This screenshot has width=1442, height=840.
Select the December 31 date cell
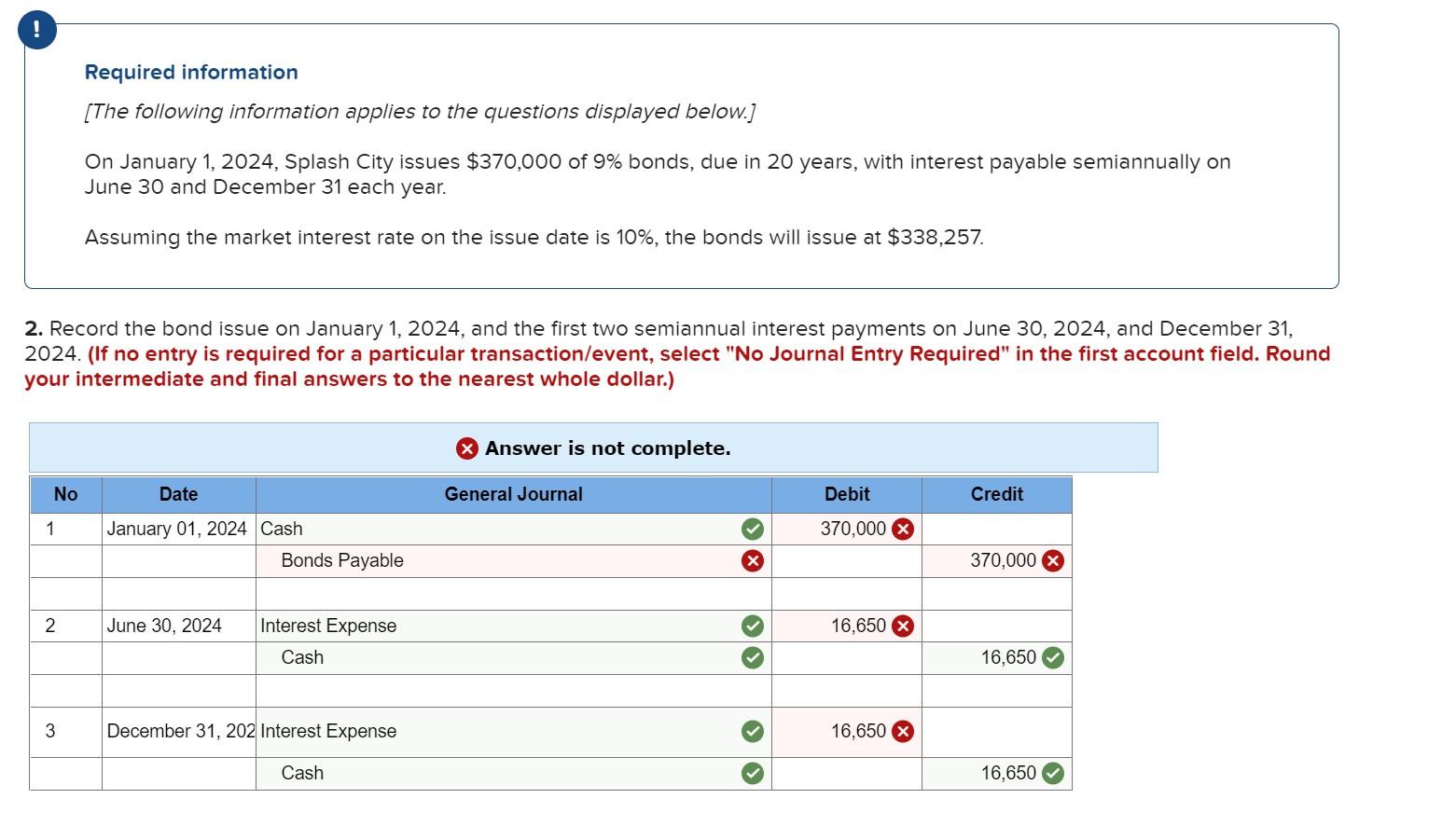[x=178, y=732]
